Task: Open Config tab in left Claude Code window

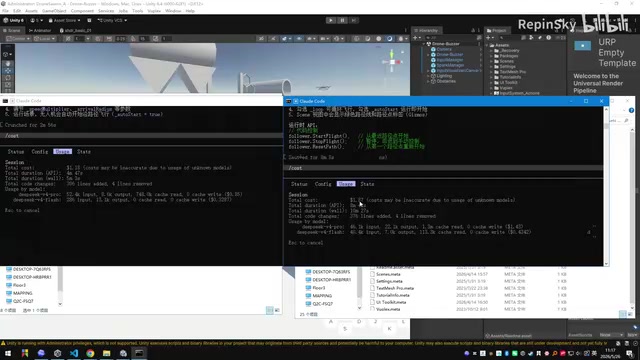Action: [x=40, y=151]
